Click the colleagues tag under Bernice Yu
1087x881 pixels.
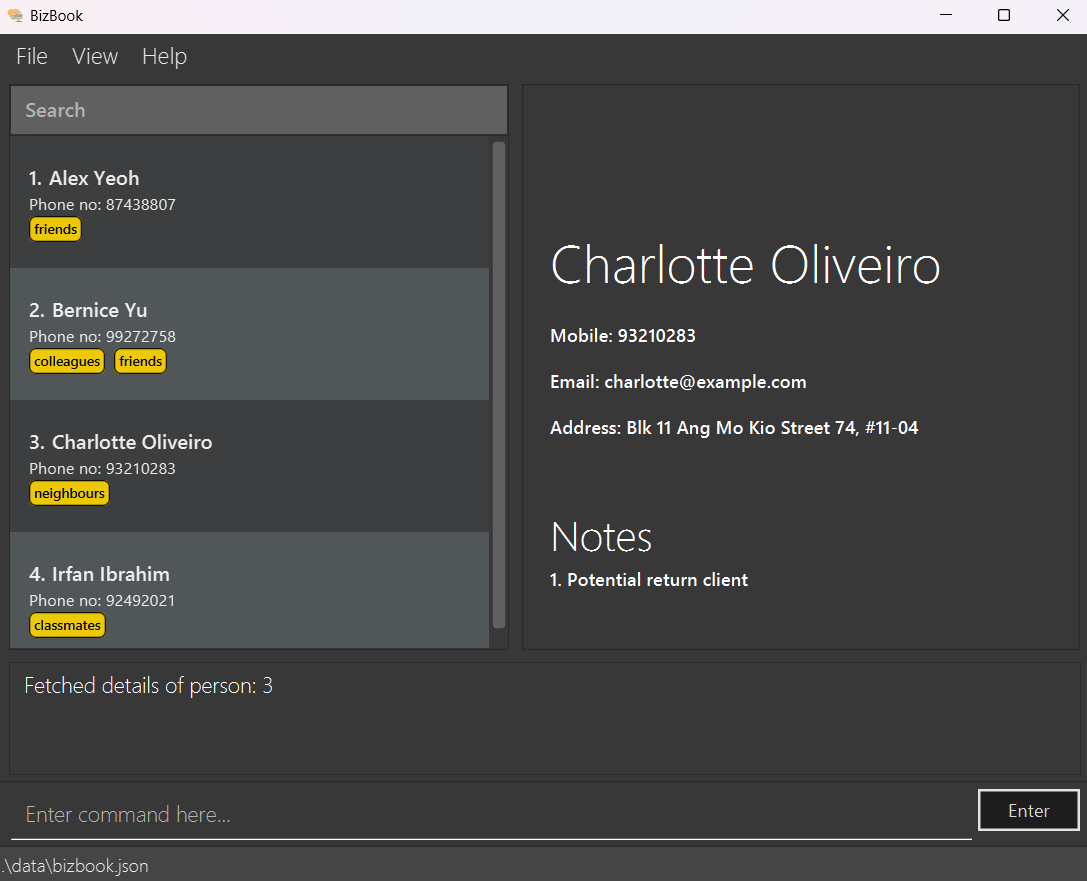click(x=67, y=361)
